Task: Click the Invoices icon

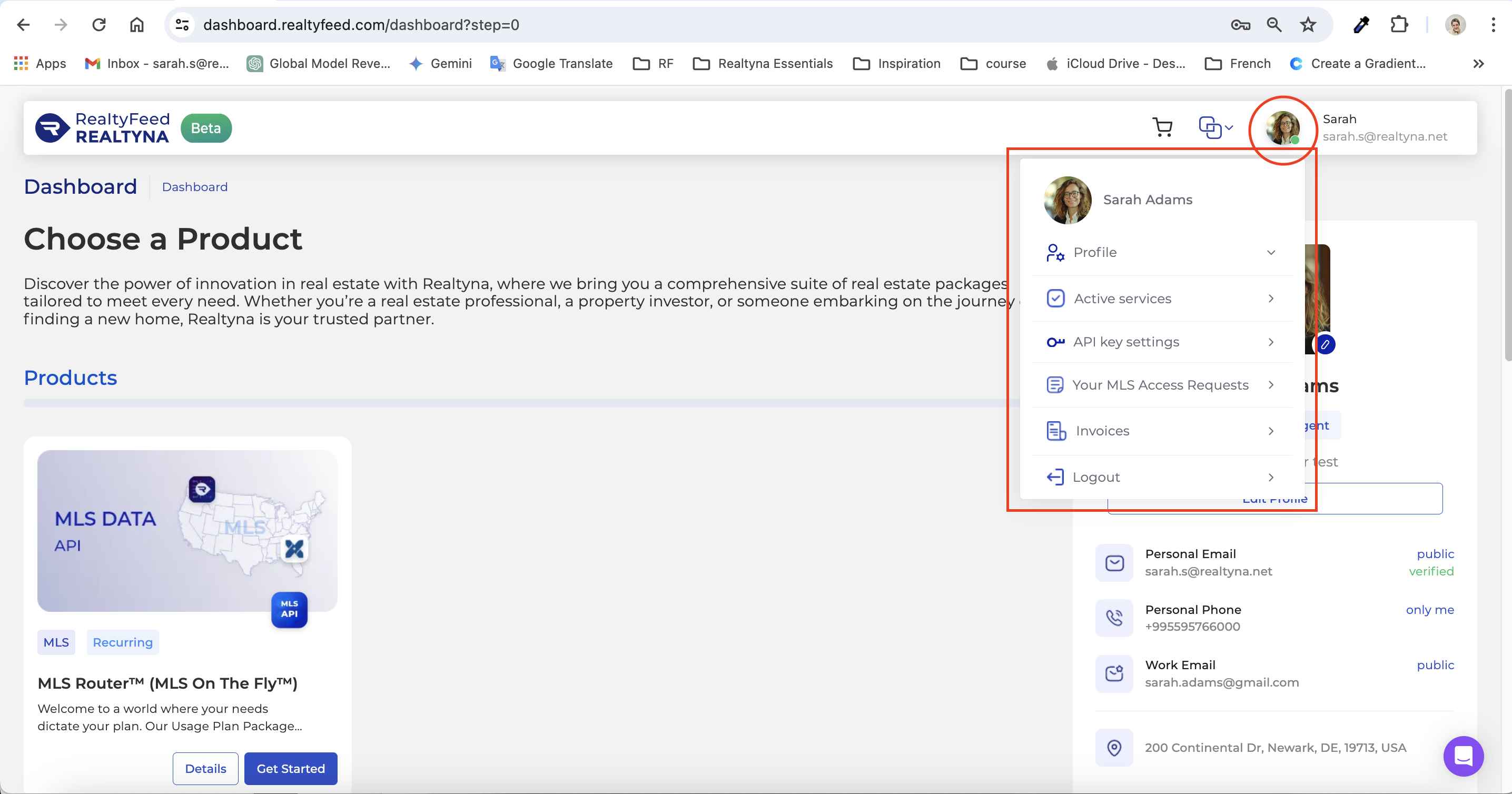Action: pyautogui.click(x=1056, y=431)
